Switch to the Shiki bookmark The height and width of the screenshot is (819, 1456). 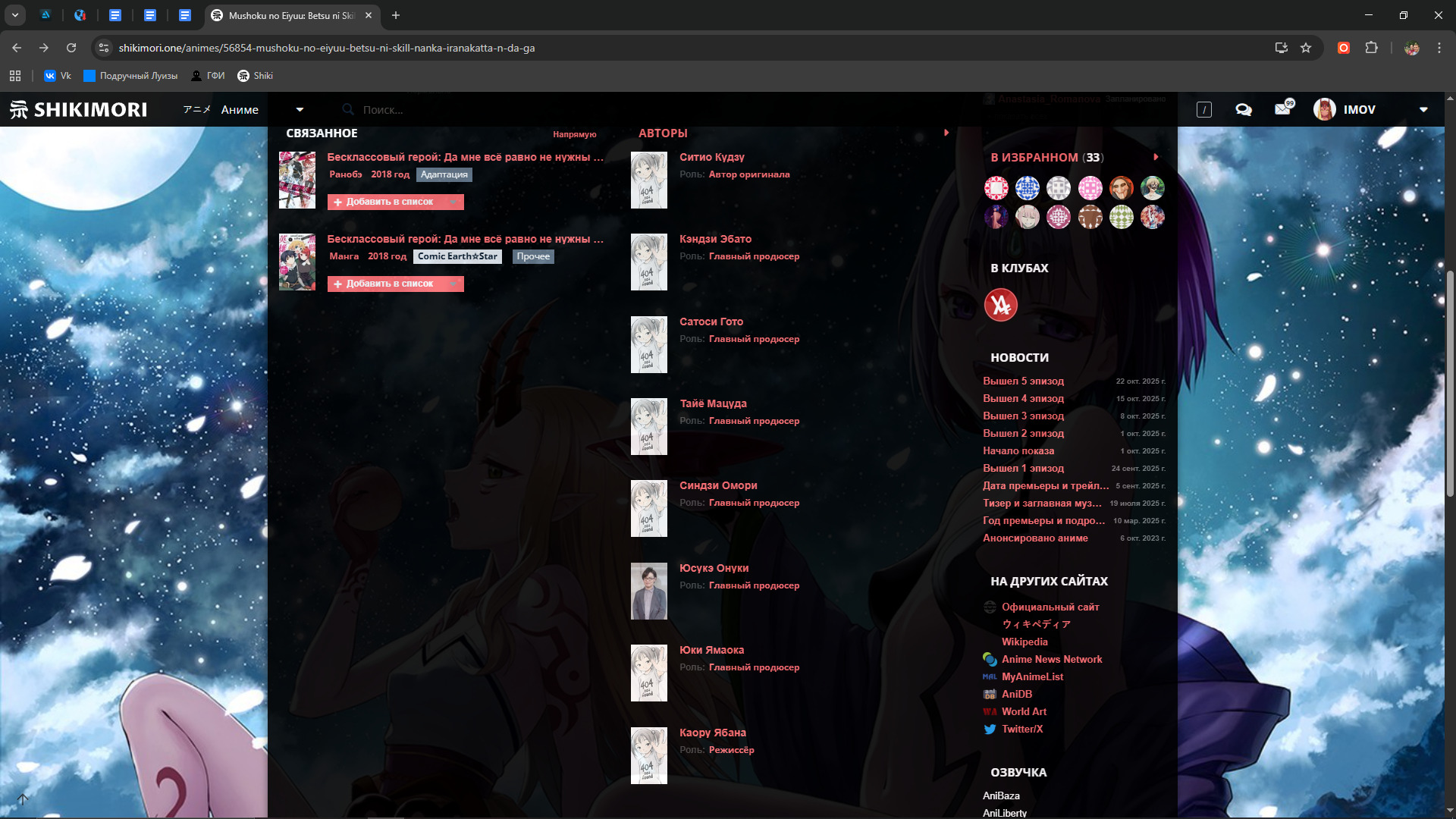[256, 76]
